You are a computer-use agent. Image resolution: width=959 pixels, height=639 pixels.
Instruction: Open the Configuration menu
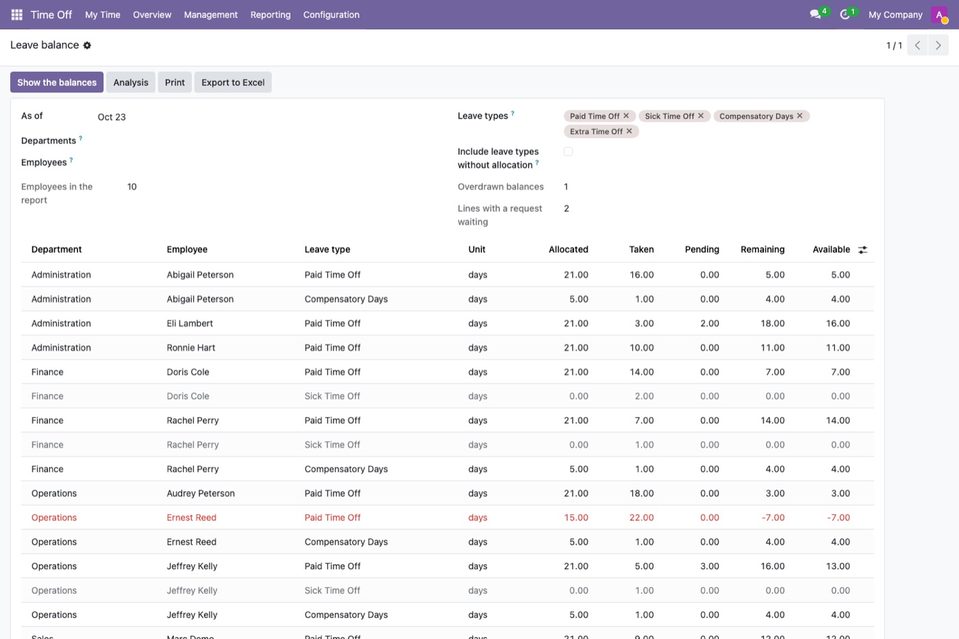331,15
